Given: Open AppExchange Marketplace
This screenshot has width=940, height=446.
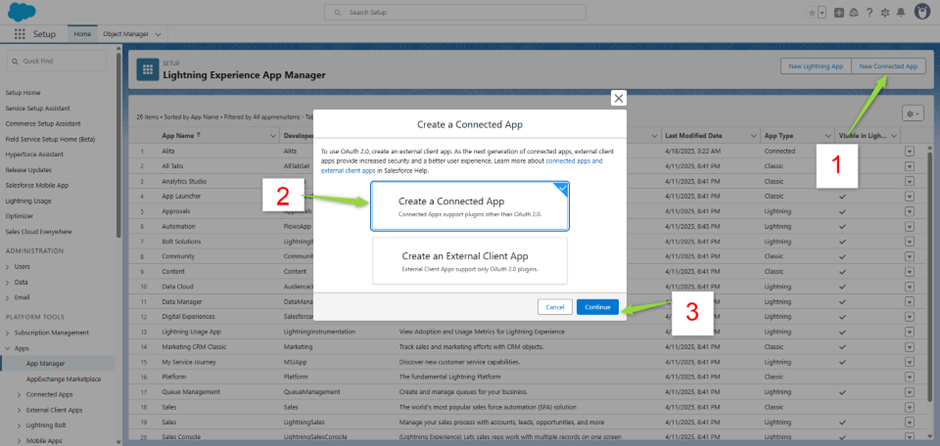Looking at the screenshot, I should [x=64, y=379].
